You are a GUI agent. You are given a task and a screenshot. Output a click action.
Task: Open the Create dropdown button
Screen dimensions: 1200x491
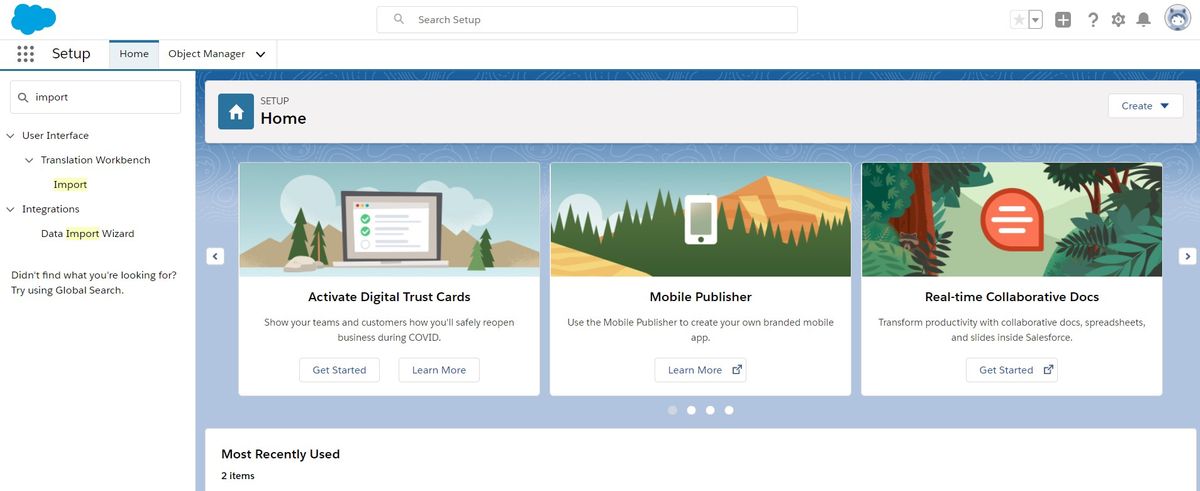(x=1145, y=106)
